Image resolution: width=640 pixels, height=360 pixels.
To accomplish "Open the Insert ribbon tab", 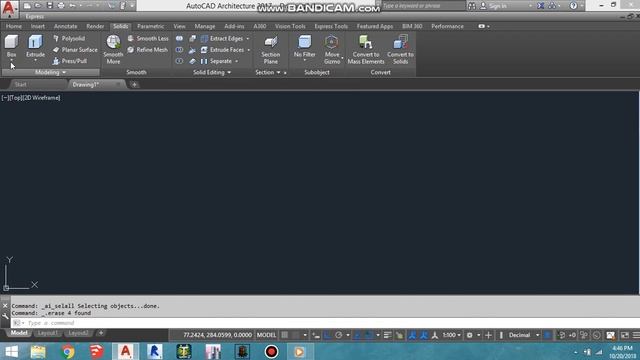I will 38,26.
